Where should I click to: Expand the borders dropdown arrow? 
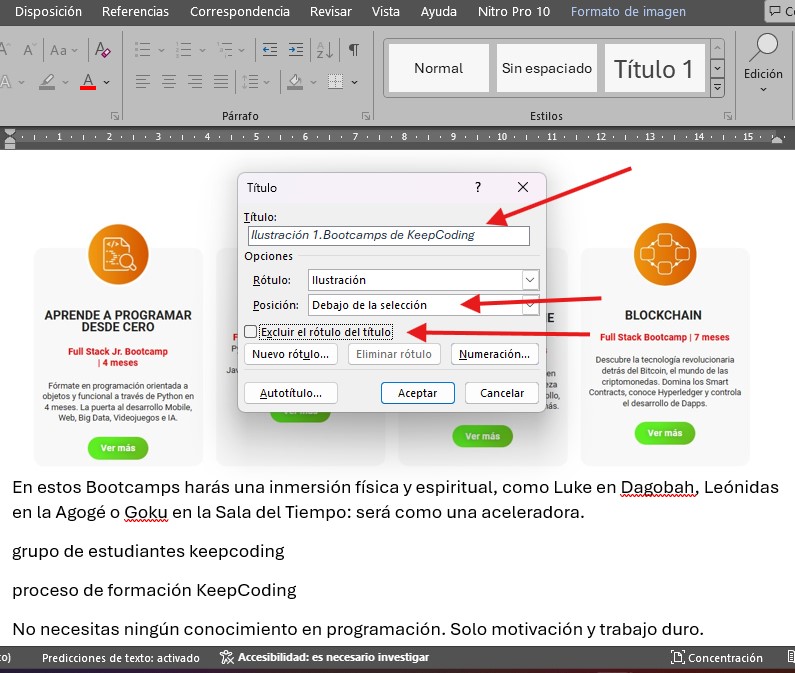tap(354, 82)
